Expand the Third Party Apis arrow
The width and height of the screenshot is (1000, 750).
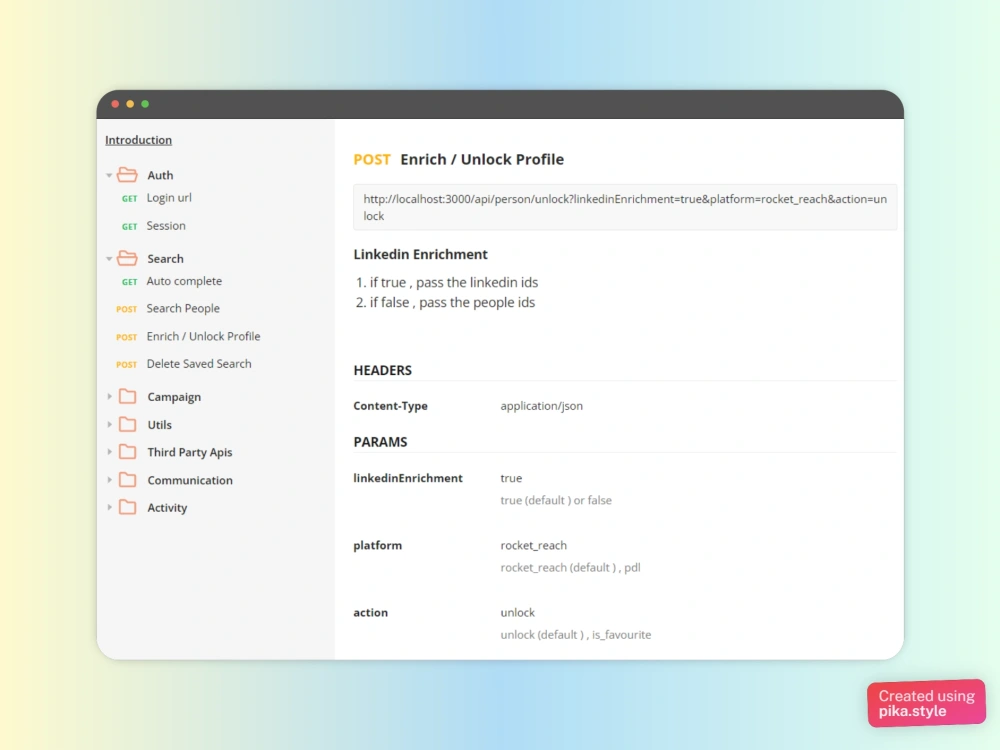pyautogui.click(x=109, y=452)
